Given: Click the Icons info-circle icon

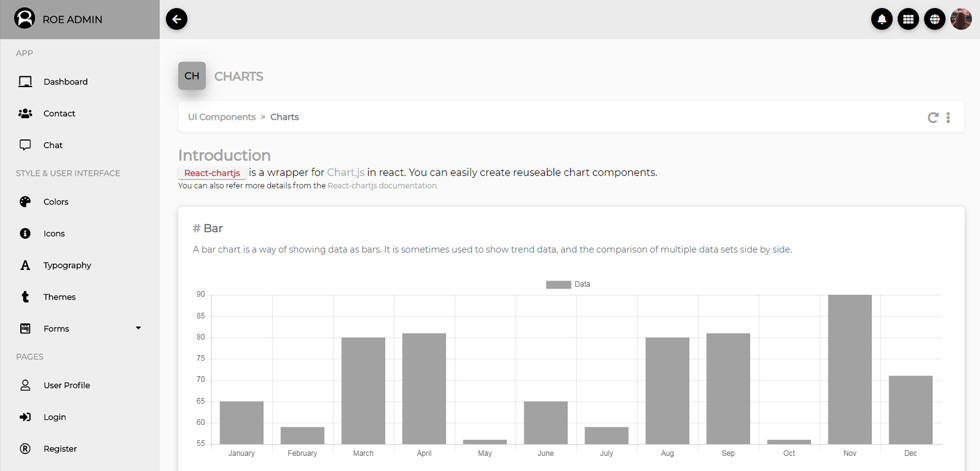Looking at the screenshot, I should (25, 234).
